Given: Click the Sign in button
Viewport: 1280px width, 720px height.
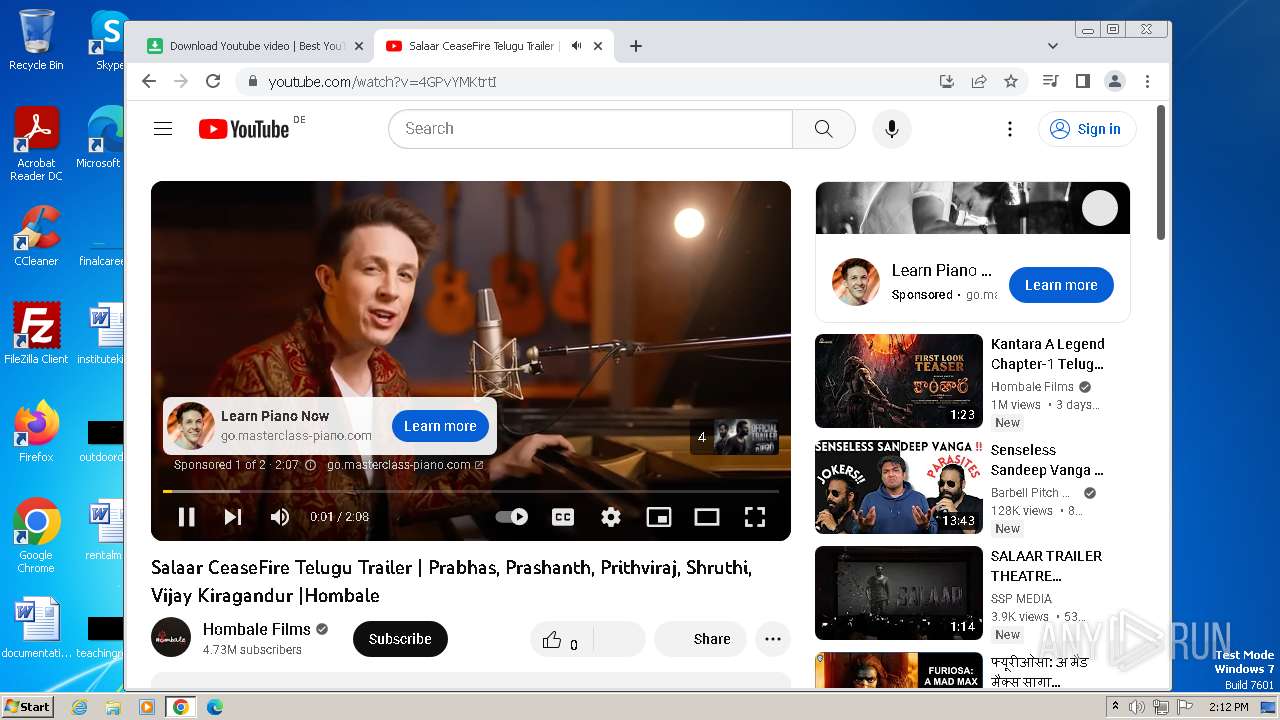Looking at the screenshot, I should 1087,129.
